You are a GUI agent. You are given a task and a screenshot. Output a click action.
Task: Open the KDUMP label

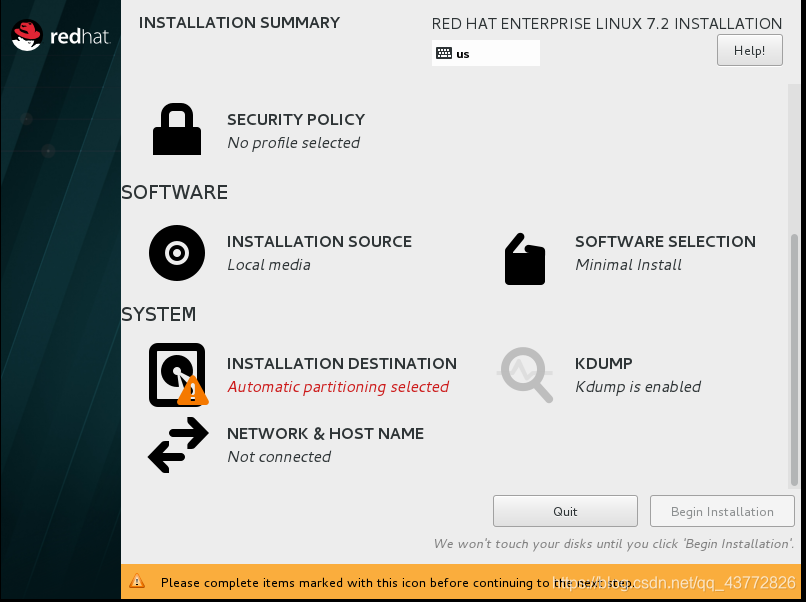603,363
